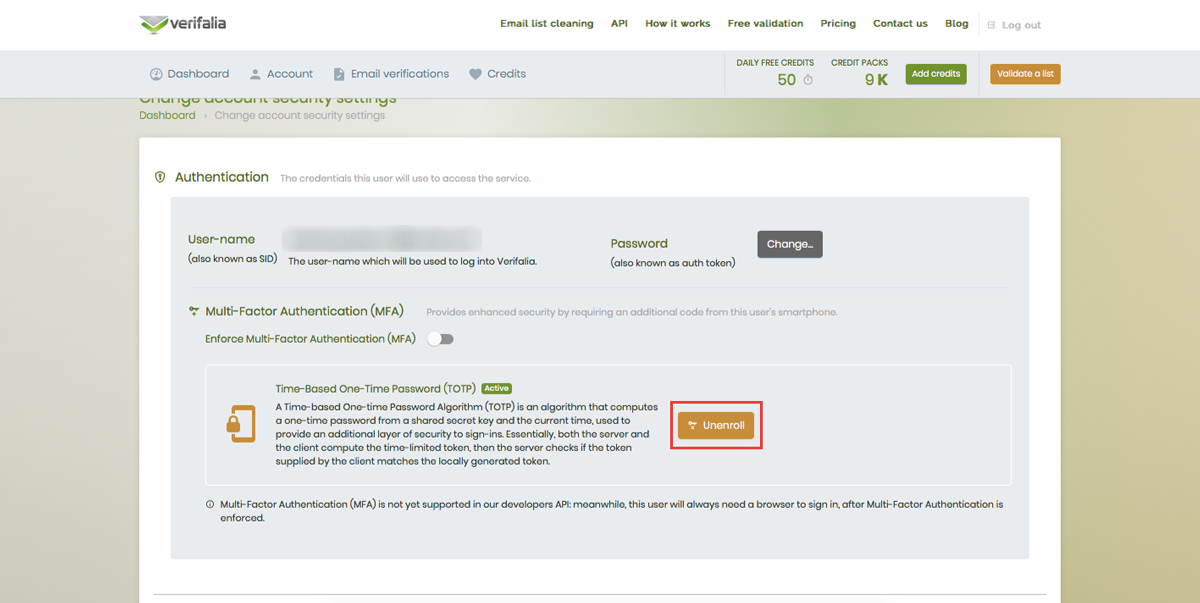Go to How it works
Screen dimensions: 1200x603
coord(677,24)
